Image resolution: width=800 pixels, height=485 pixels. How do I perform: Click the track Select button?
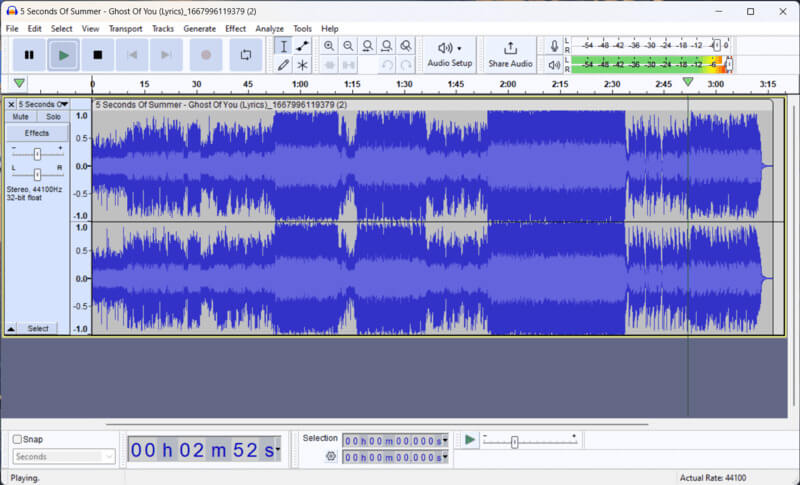38,328
